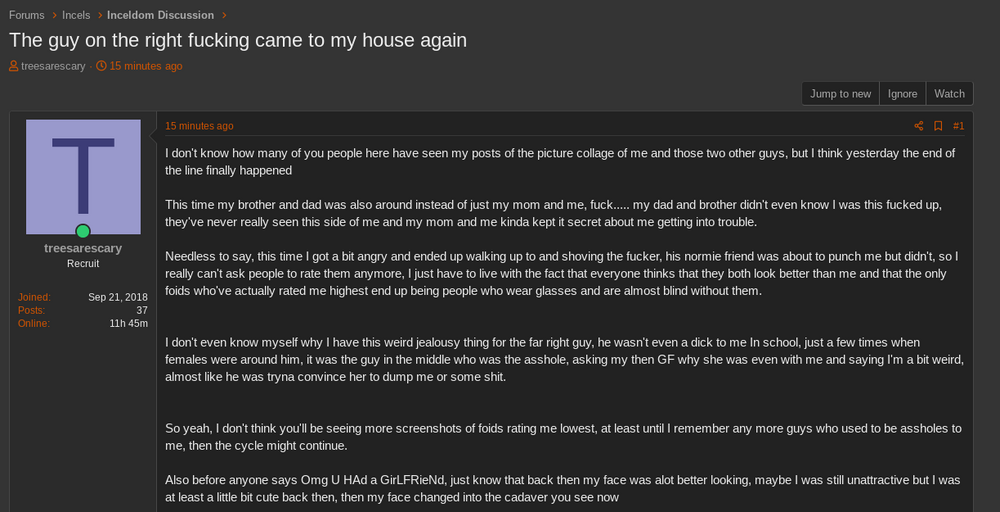Toggle Ignore on this thread

[902, 94]
